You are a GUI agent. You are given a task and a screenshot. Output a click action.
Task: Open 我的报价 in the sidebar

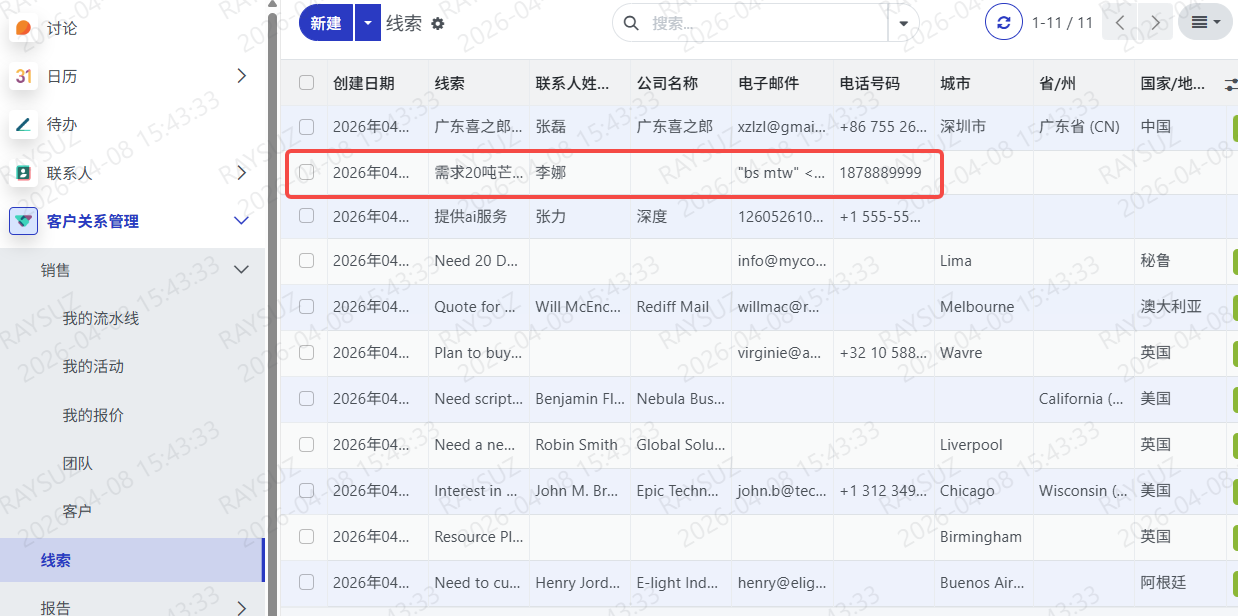click(x=93, y=415)
